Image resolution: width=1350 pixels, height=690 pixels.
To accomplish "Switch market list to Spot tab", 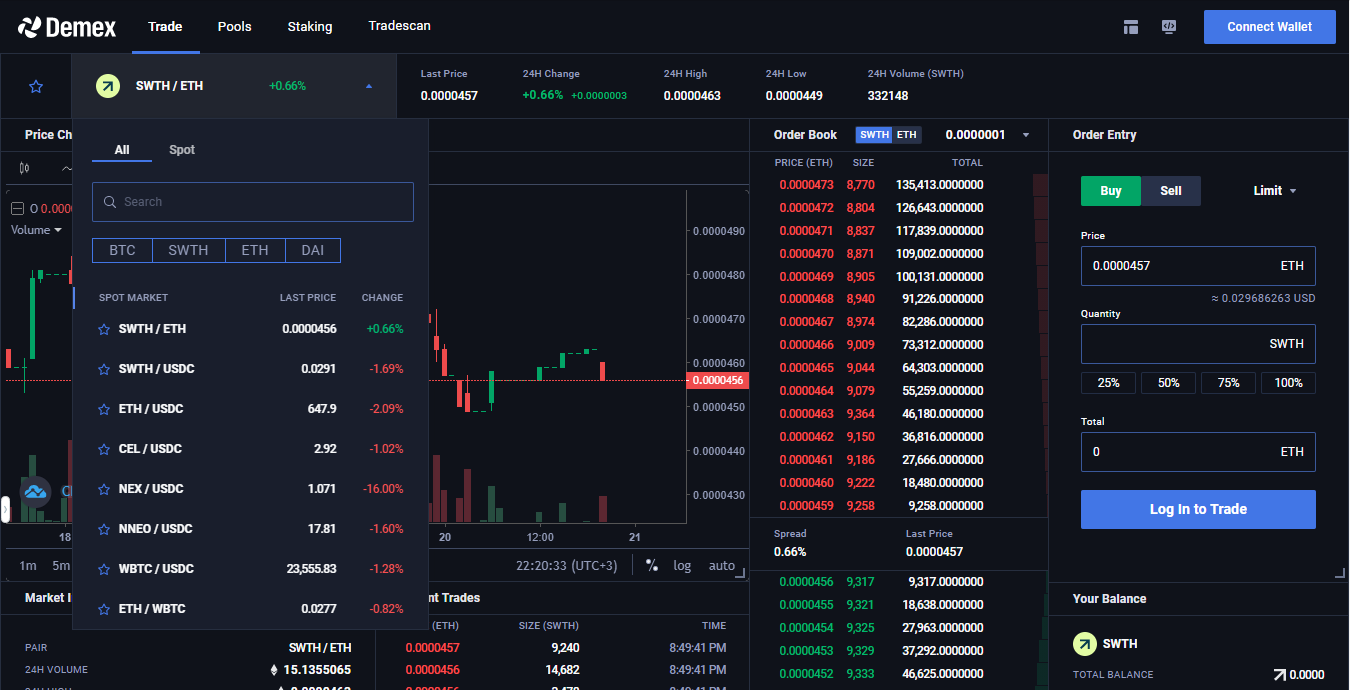I will click(182, 150).
